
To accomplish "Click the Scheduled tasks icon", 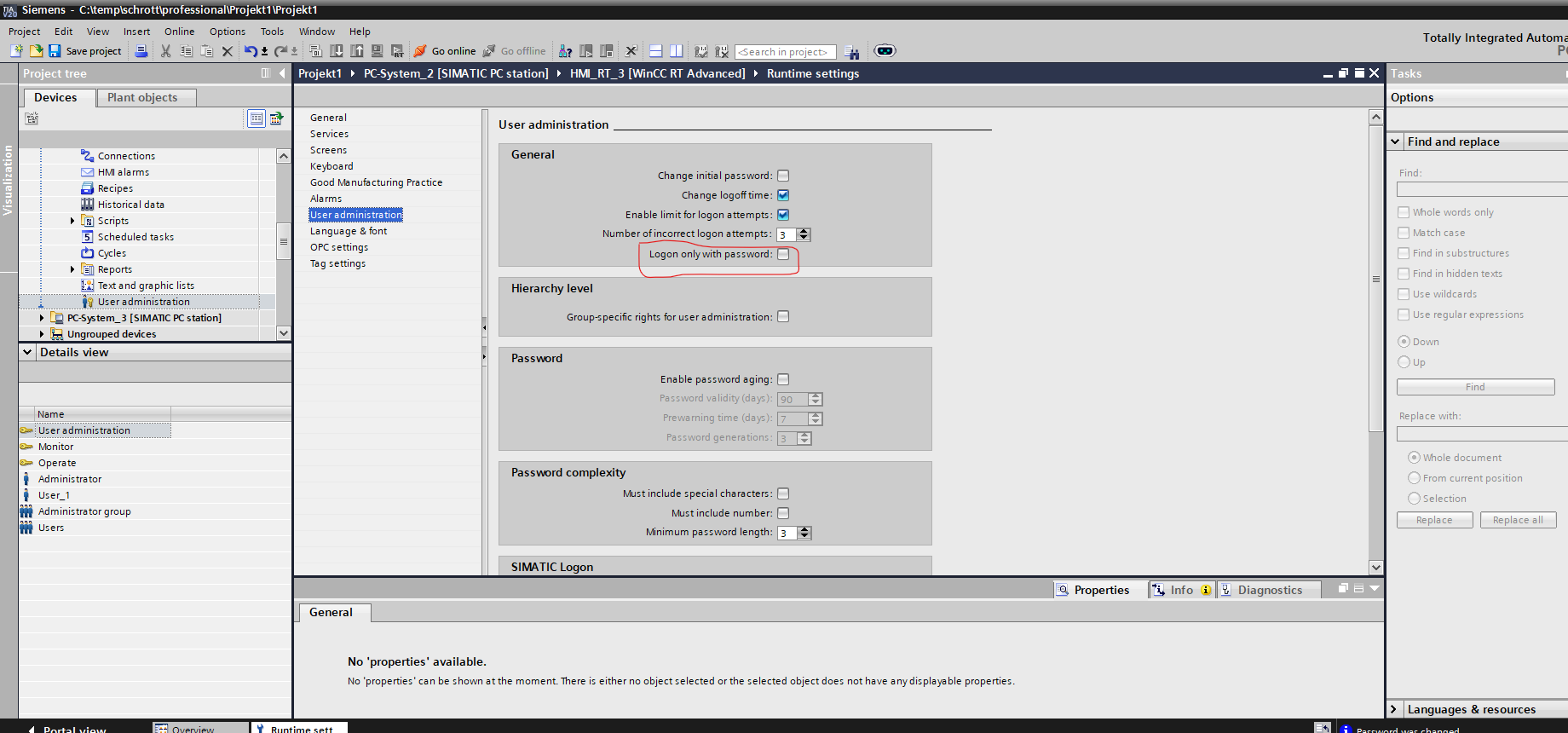I will [87, 237].
